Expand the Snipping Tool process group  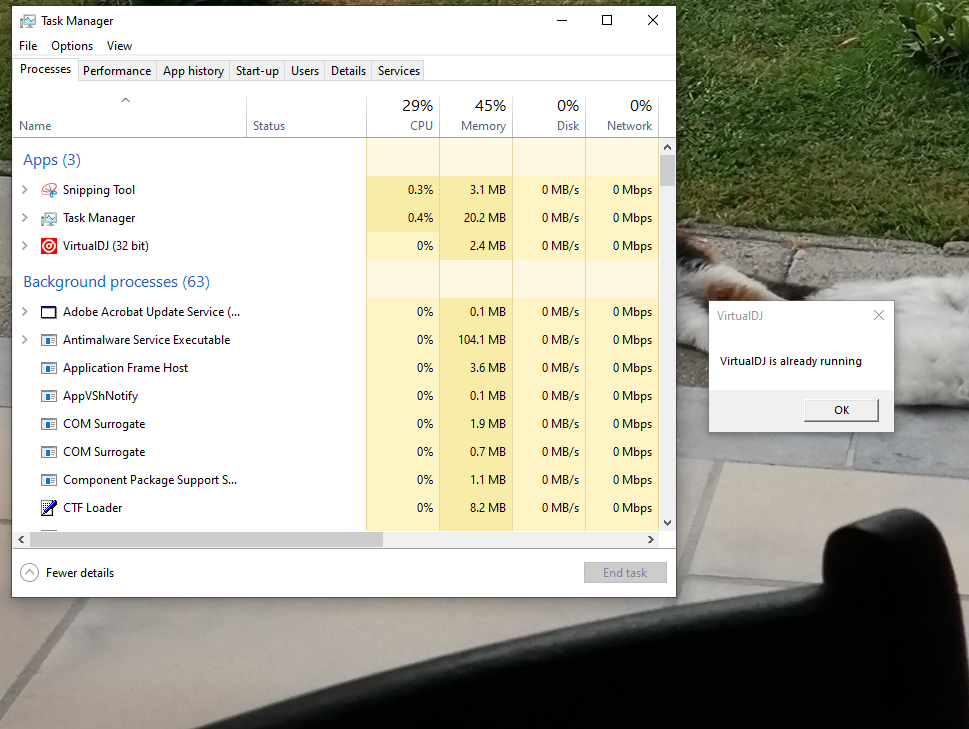(x=25, y=190)
